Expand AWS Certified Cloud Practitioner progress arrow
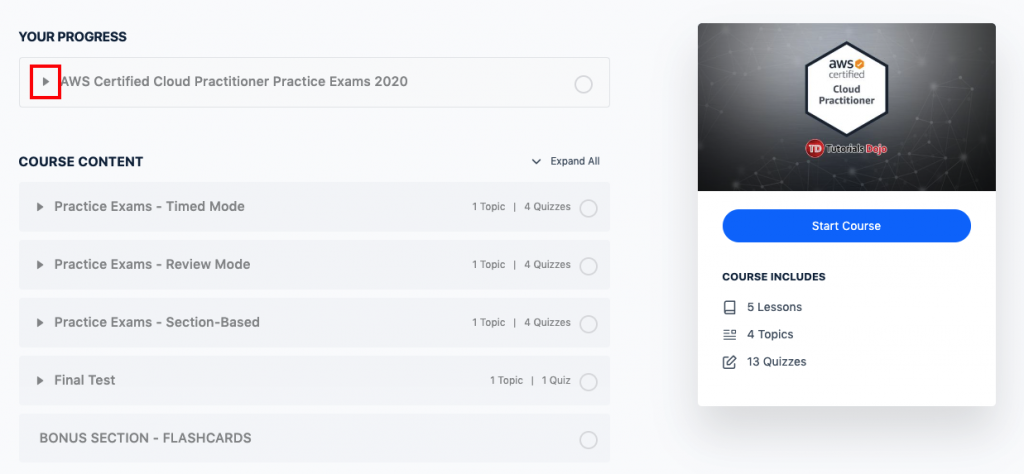This screenshot has height=474, width=1024. tap(45, 82)
